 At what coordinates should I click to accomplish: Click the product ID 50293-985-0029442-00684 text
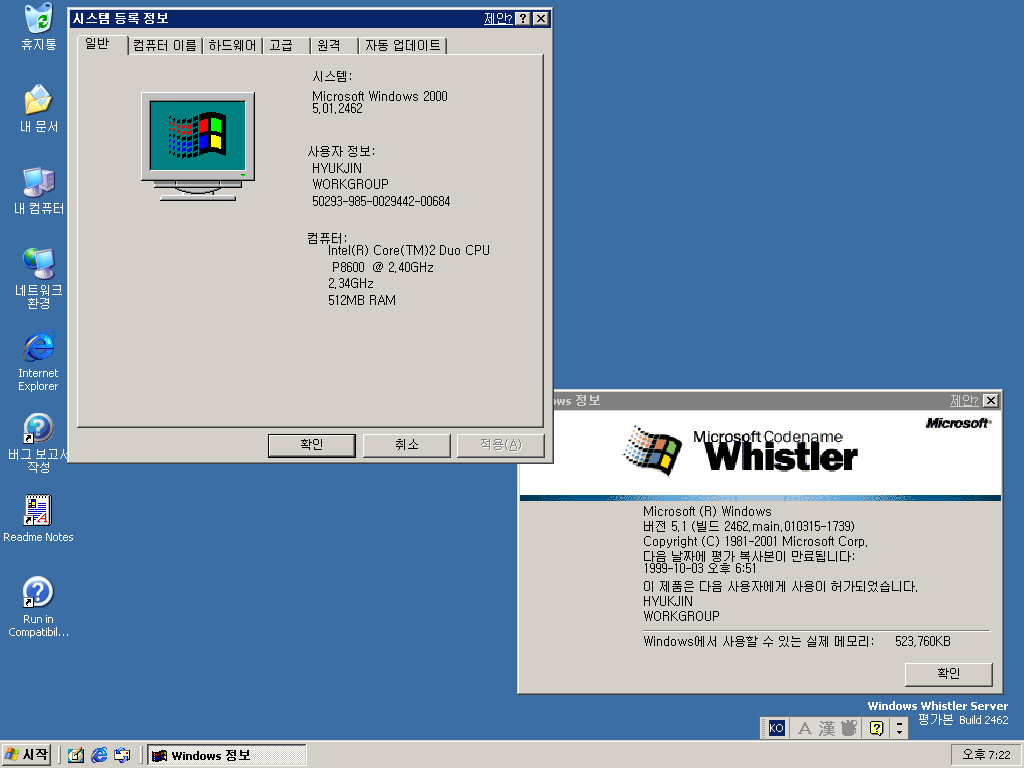[381, 201]
